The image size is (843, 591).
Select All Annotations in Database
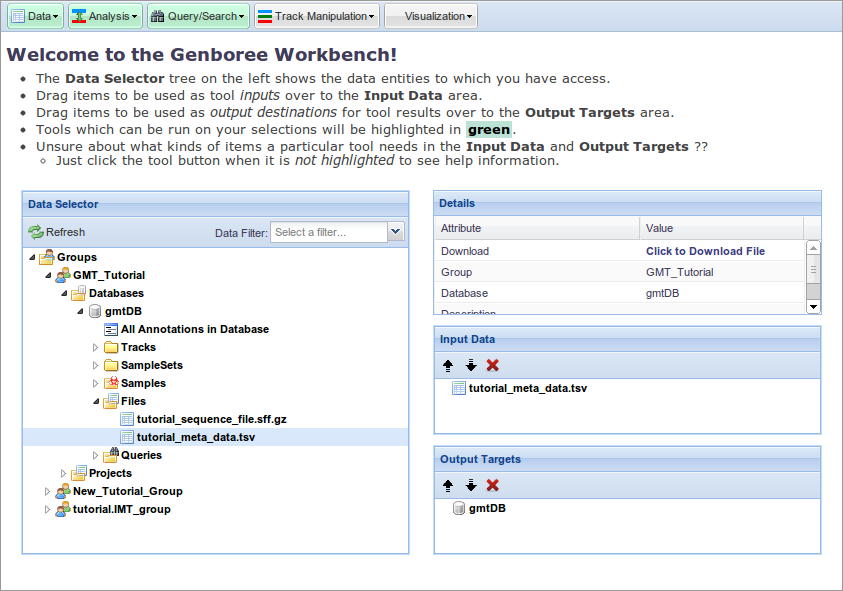195,329
